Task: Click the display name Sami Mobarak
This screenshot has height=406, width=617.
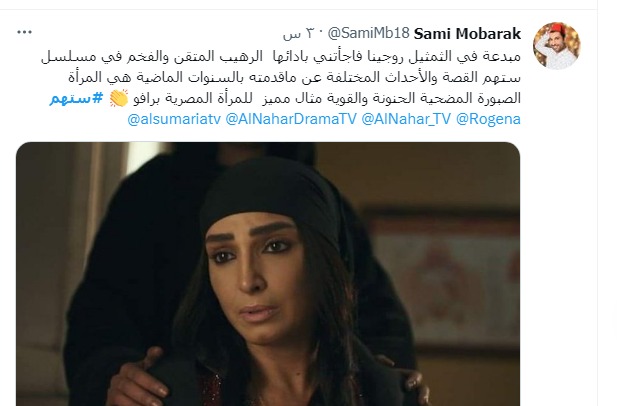Action: coord(467,34)
